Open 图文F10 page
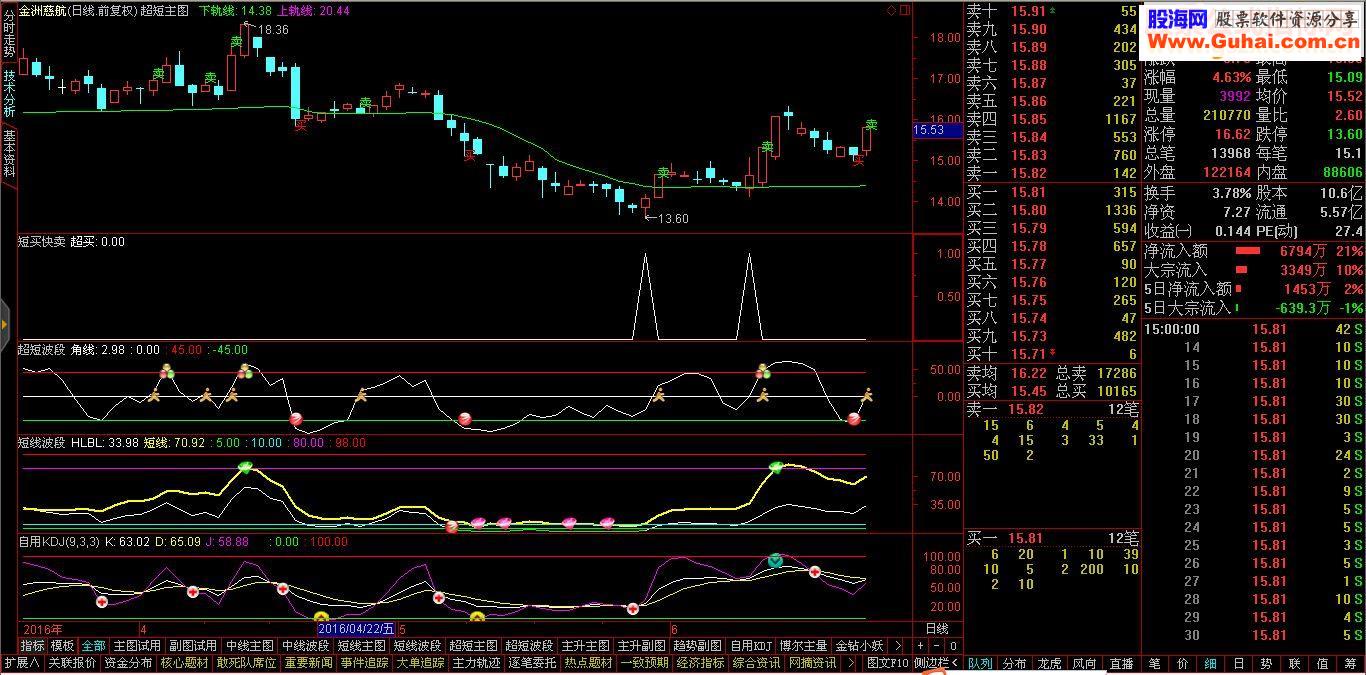This screenshot has width=1366, height=675. (887, 663)
